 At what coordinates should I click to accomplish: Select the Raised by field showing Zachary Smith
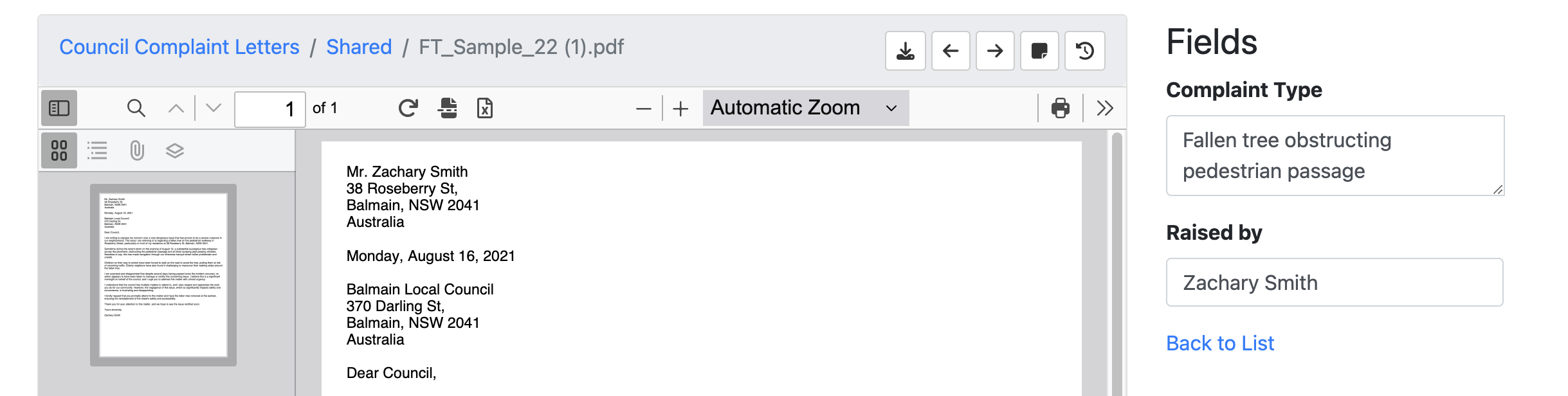(x=1333, y=282)
